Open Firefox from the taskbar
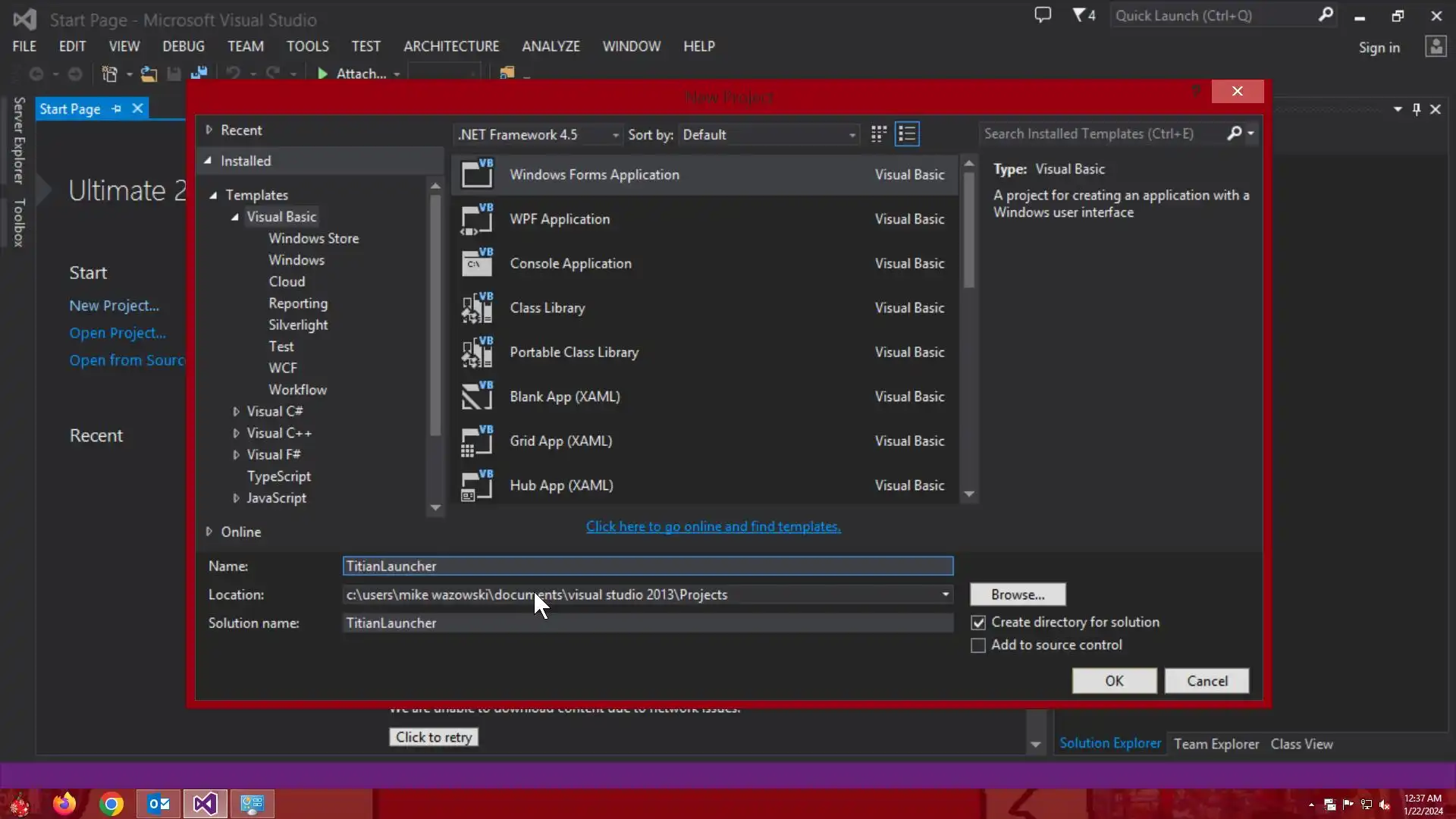The image size is (1456, 819). pos(64,804)
